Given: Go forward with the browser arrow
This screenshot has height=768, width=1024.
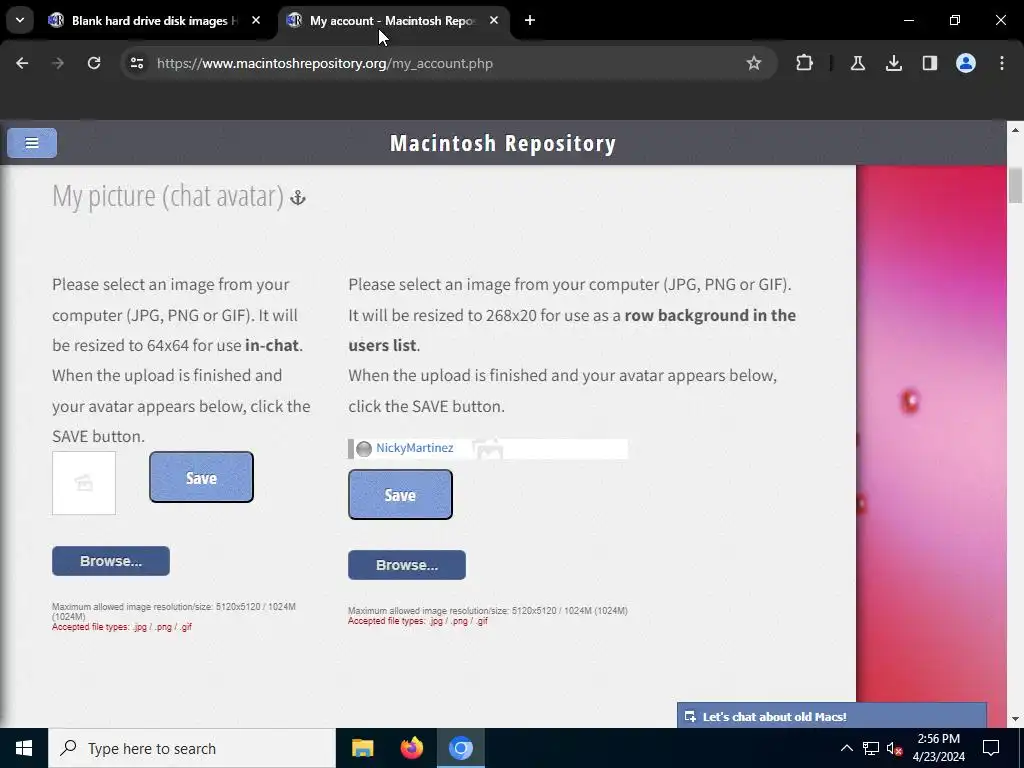Looking at the screenshot, I should point(58,63).
